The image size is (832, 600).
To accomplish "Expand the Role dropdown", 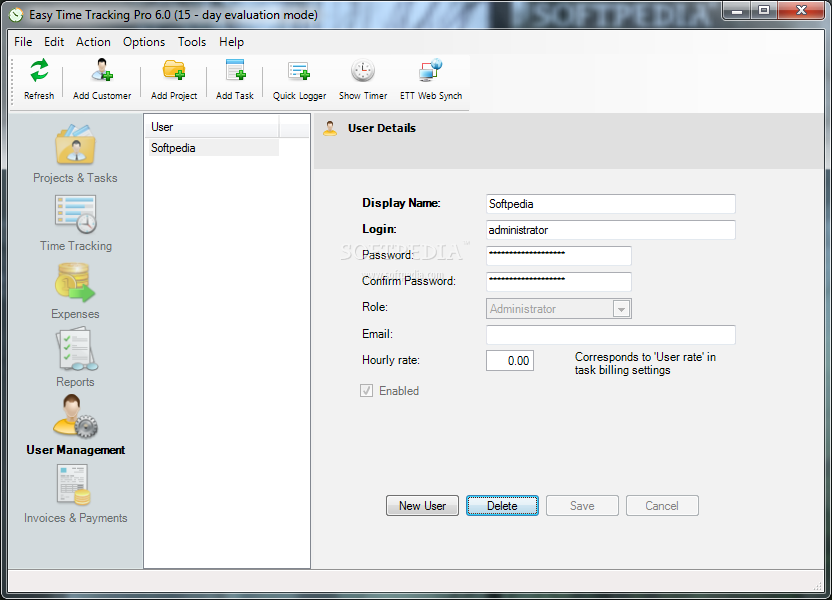I will point(621,309).
